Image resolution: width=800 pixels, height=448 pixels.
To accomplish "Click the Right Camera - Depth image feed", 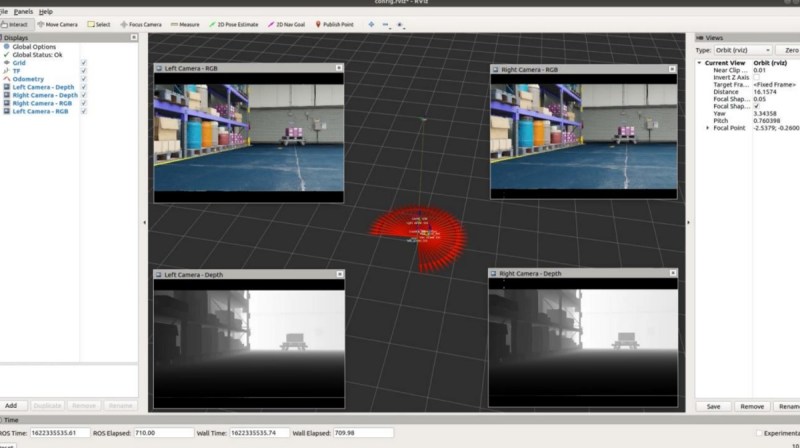I will 583,343.
